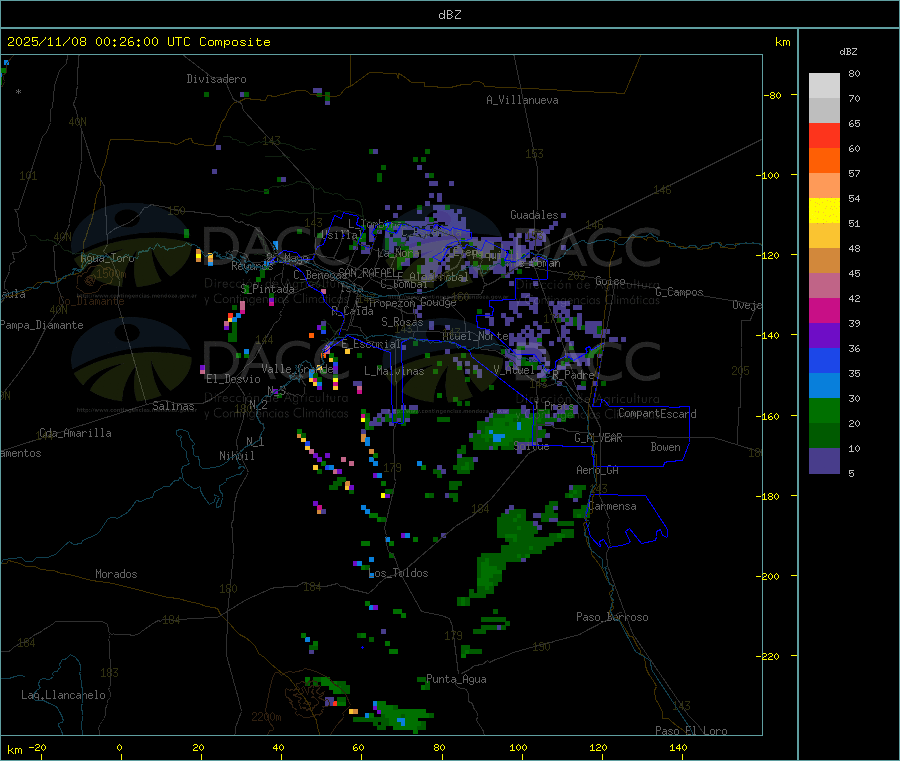Select the 'Morados' map label
This screenshot has width=900, height=761.
(116, 574)
